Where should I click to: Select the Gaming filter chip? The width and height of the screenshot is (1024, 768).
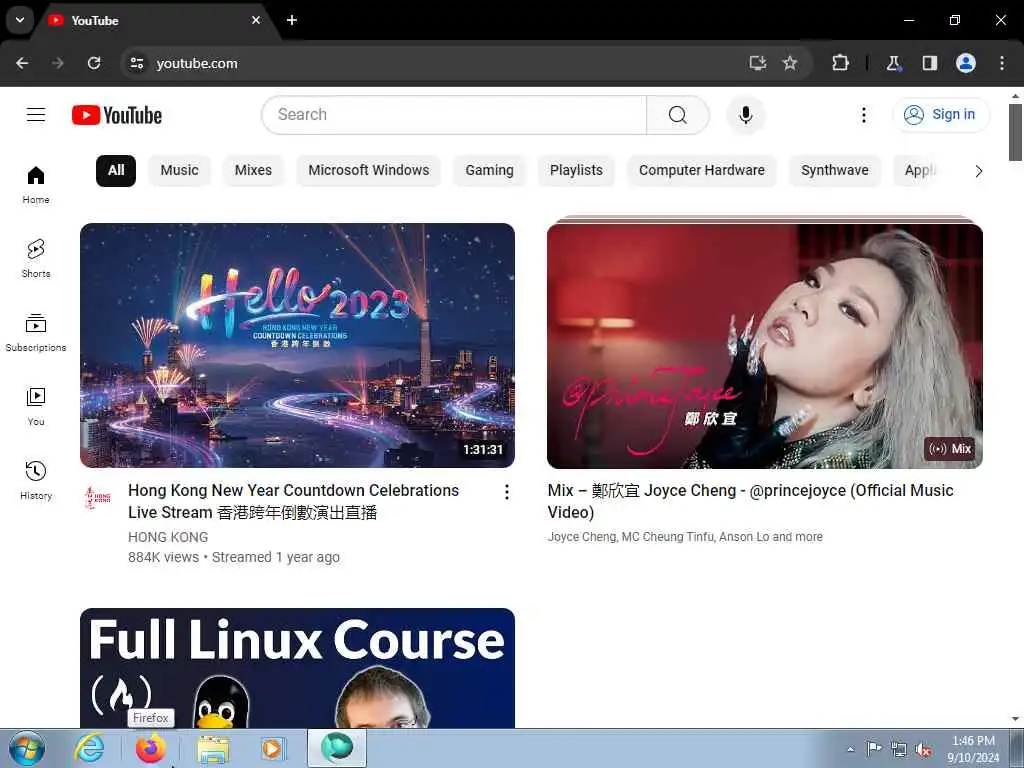coord(489,170)
